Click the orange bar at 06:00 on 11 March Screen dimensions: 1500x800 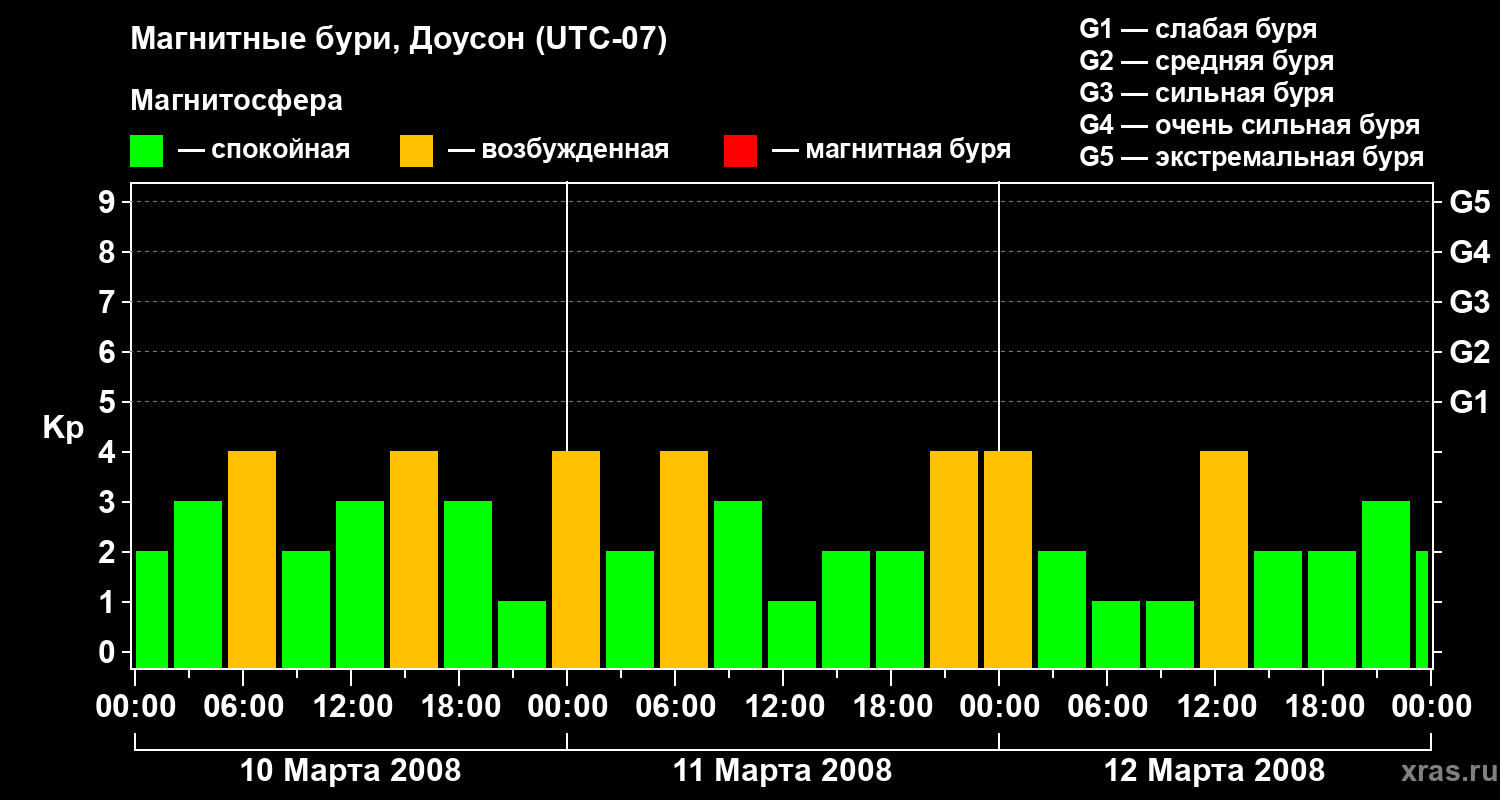[684, 560]
